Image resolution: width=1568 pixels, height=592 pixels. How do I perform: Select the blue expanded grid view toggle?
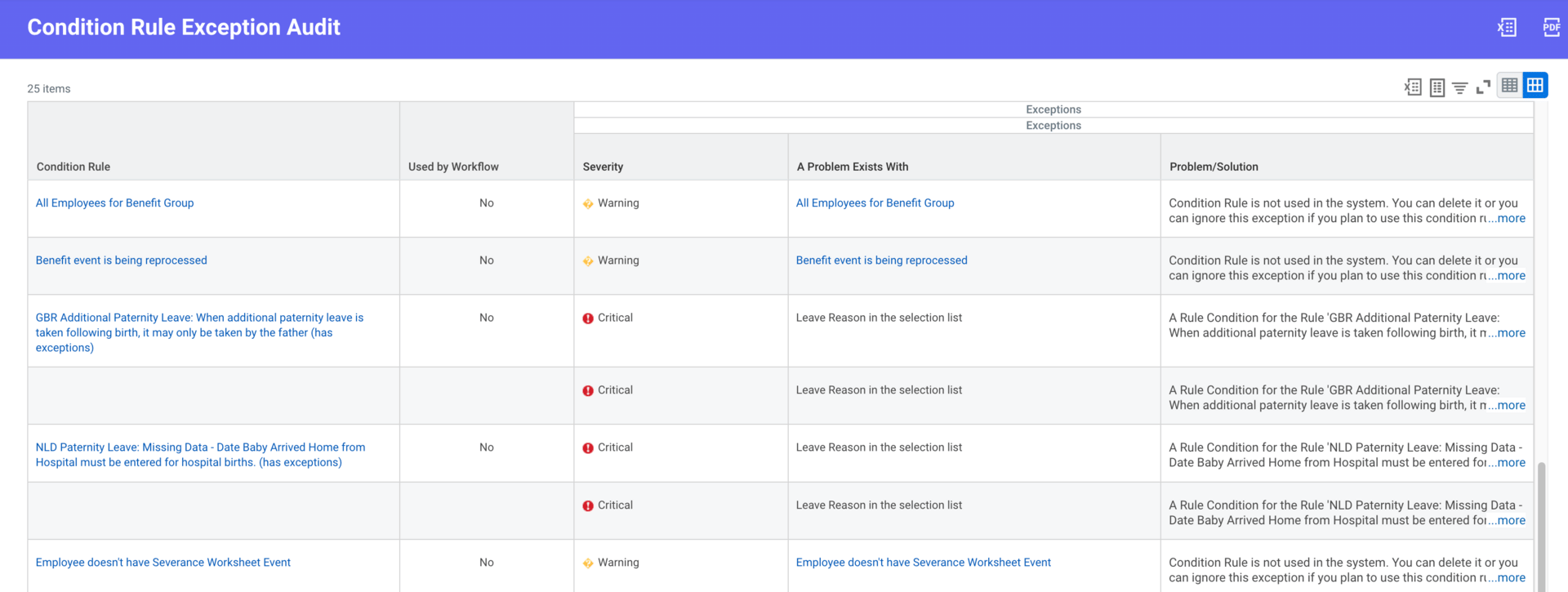coord(1535,85)
